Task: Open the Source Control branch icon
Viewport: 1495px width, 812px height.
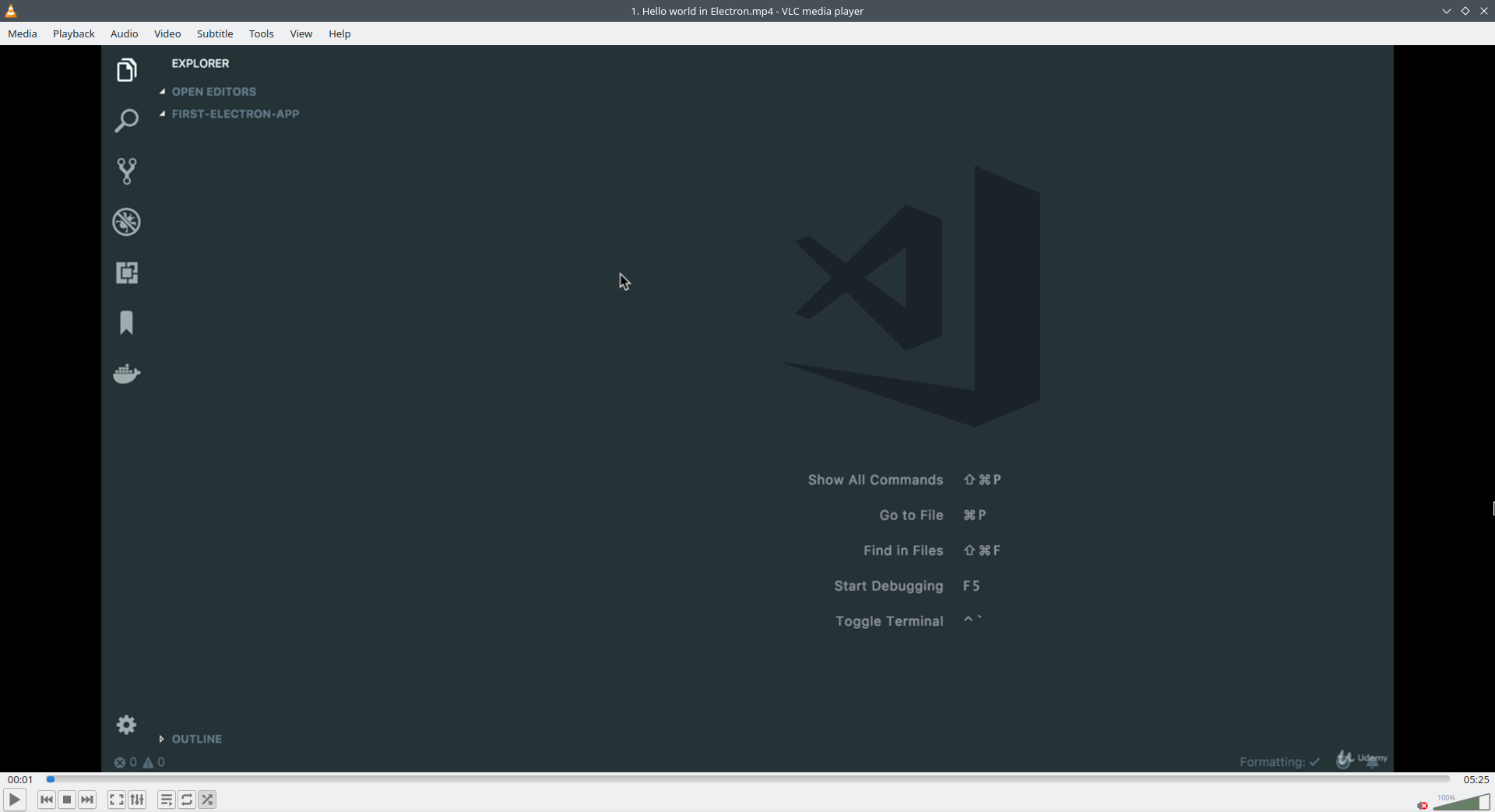Action: 126,171
